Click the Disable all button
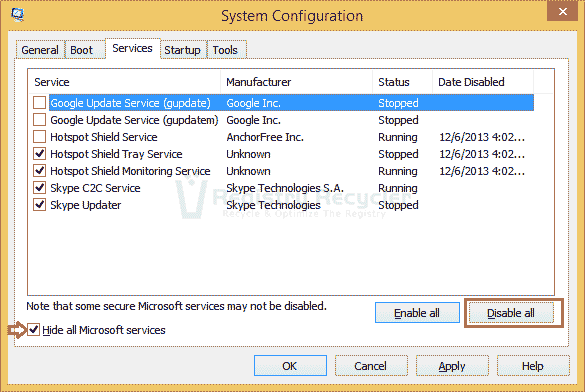Image resolution: width=585 pixels, height=392 pixels. coord(511,313)
